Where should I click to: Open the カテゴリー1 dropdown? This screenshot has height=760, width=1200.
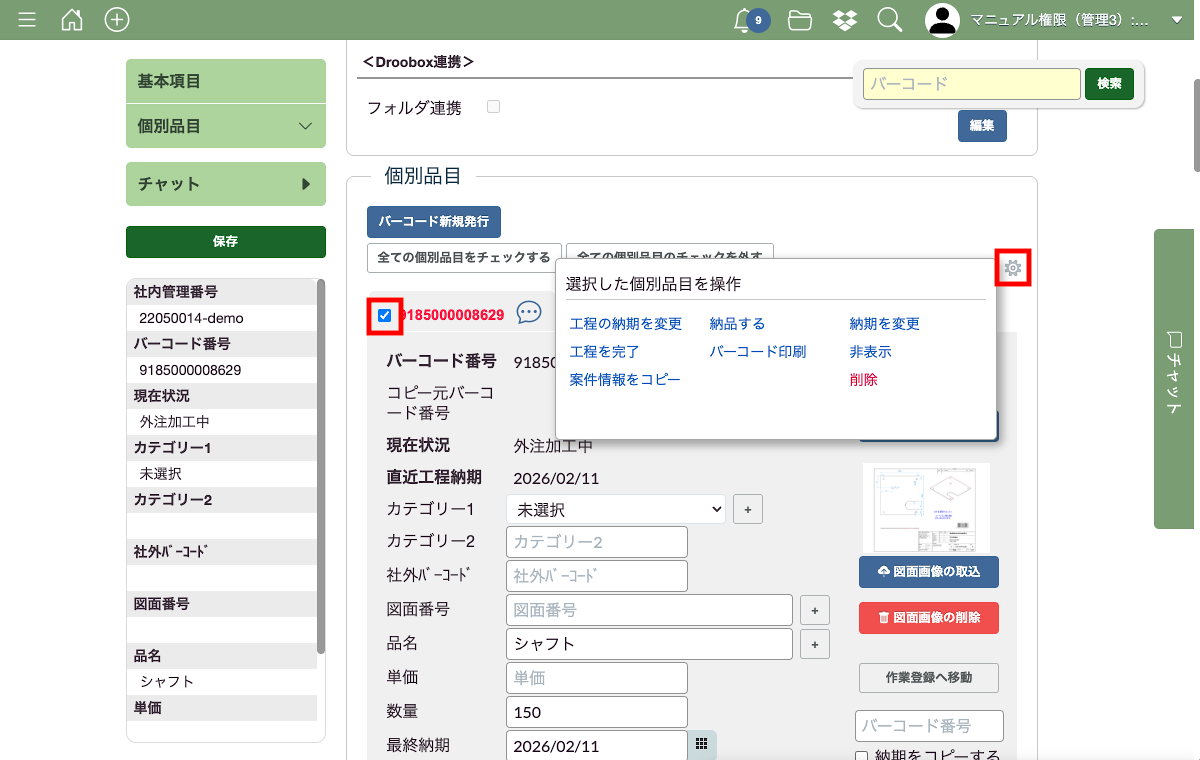click(x=615, y=509)
